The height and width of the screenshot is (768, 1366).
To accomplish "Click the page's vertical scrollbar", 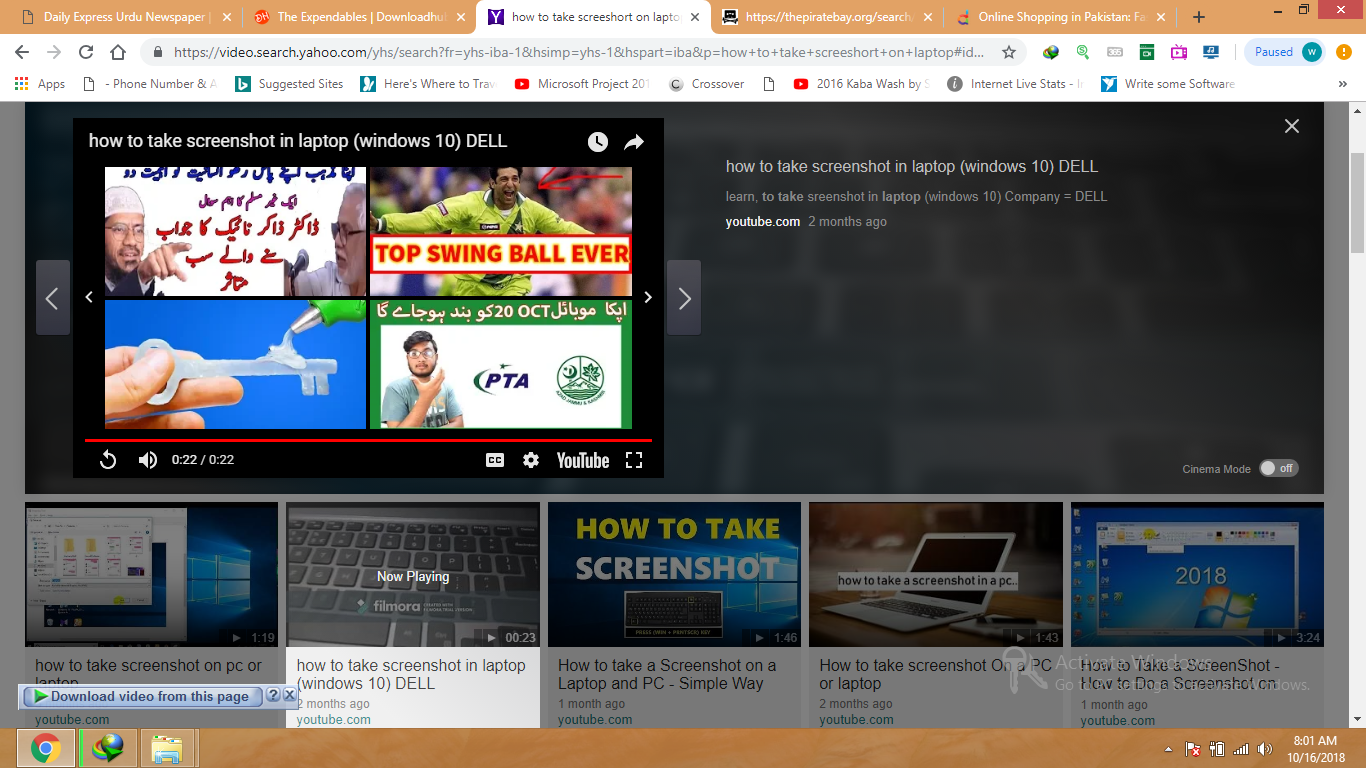I will tap(1357, 203).
